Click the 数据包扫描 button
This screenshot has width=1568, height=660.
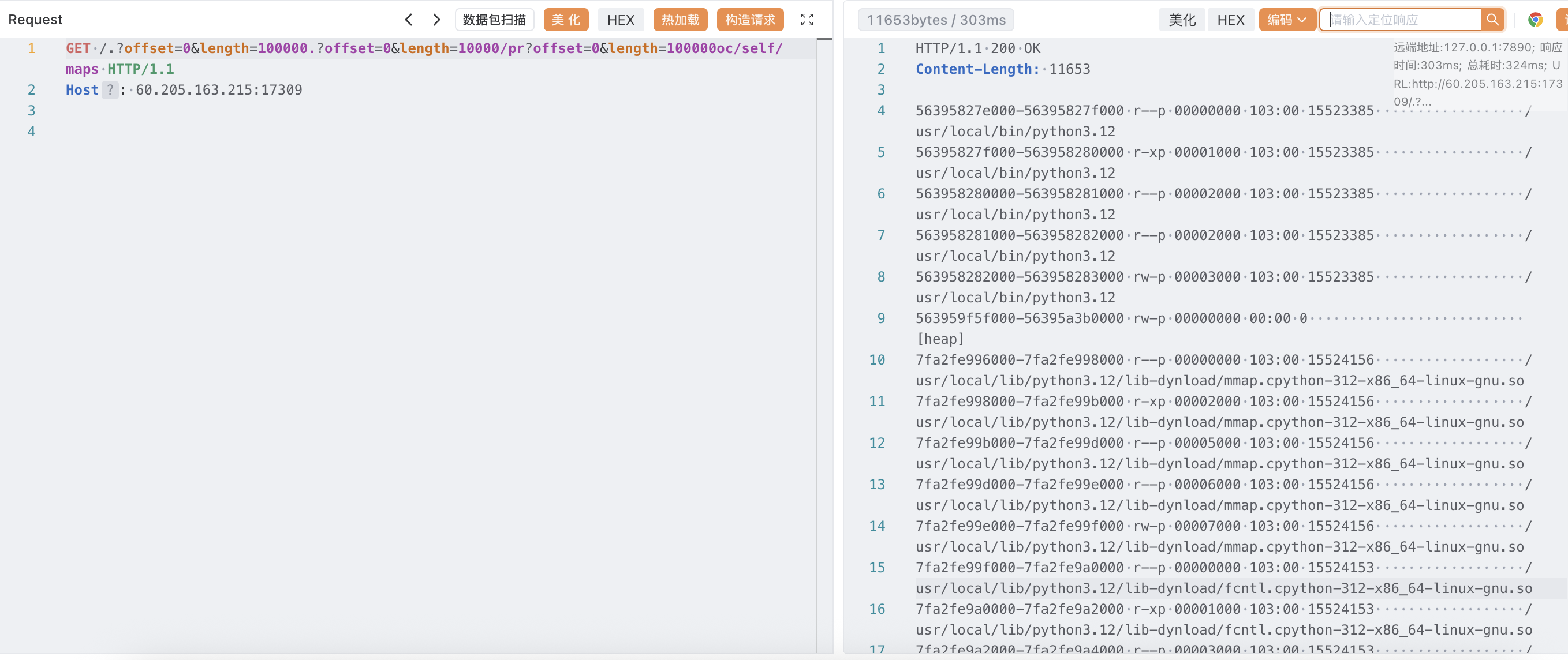click(494, 20)
